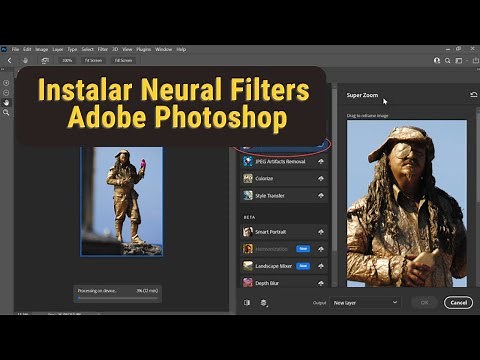480x360 pixels.
Task: Download the Depth Blur filter via cloud icon
Action: [x=321, y=283]
